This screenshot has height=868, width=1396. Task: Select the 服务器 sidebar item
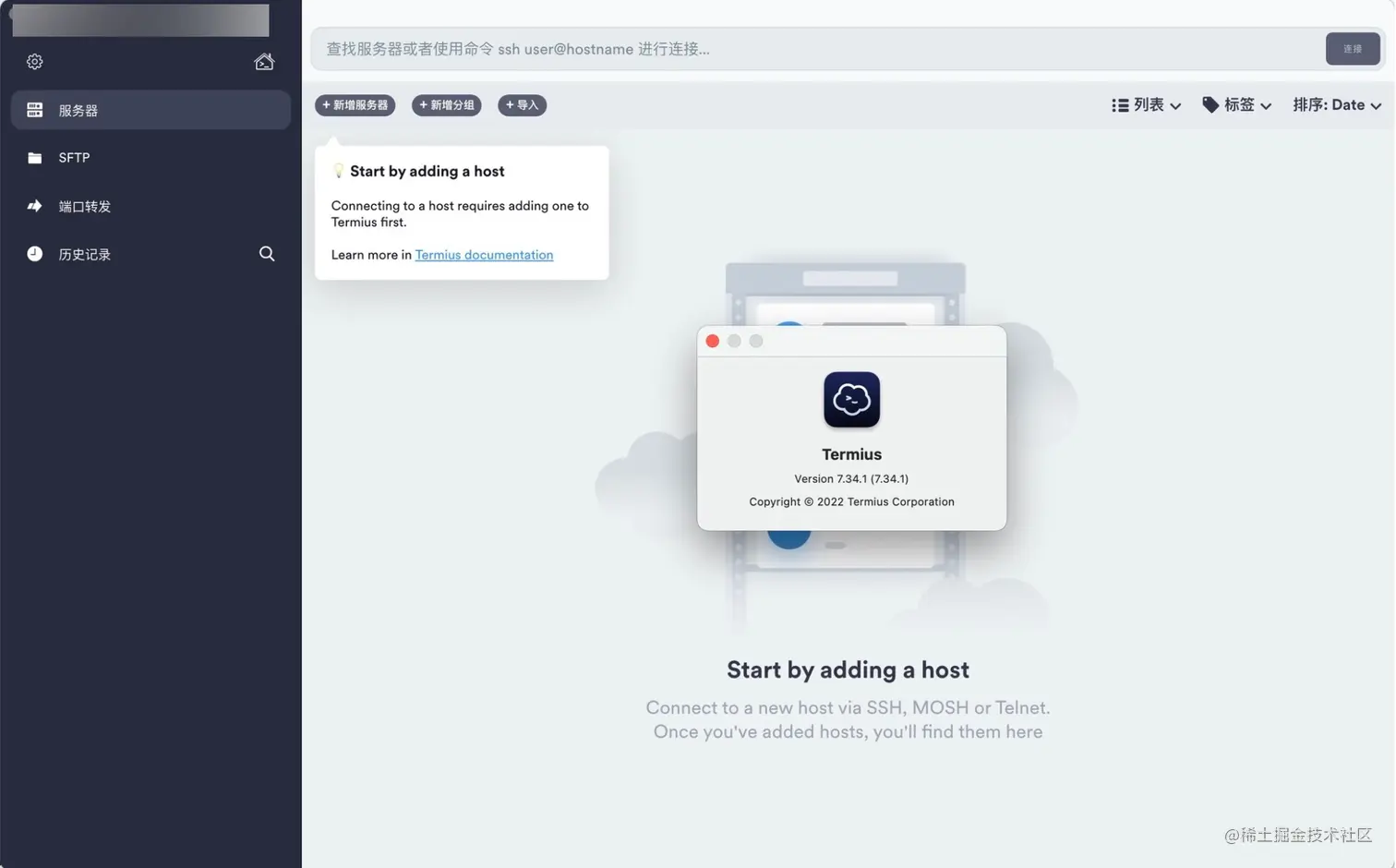[x=150, y=110]
